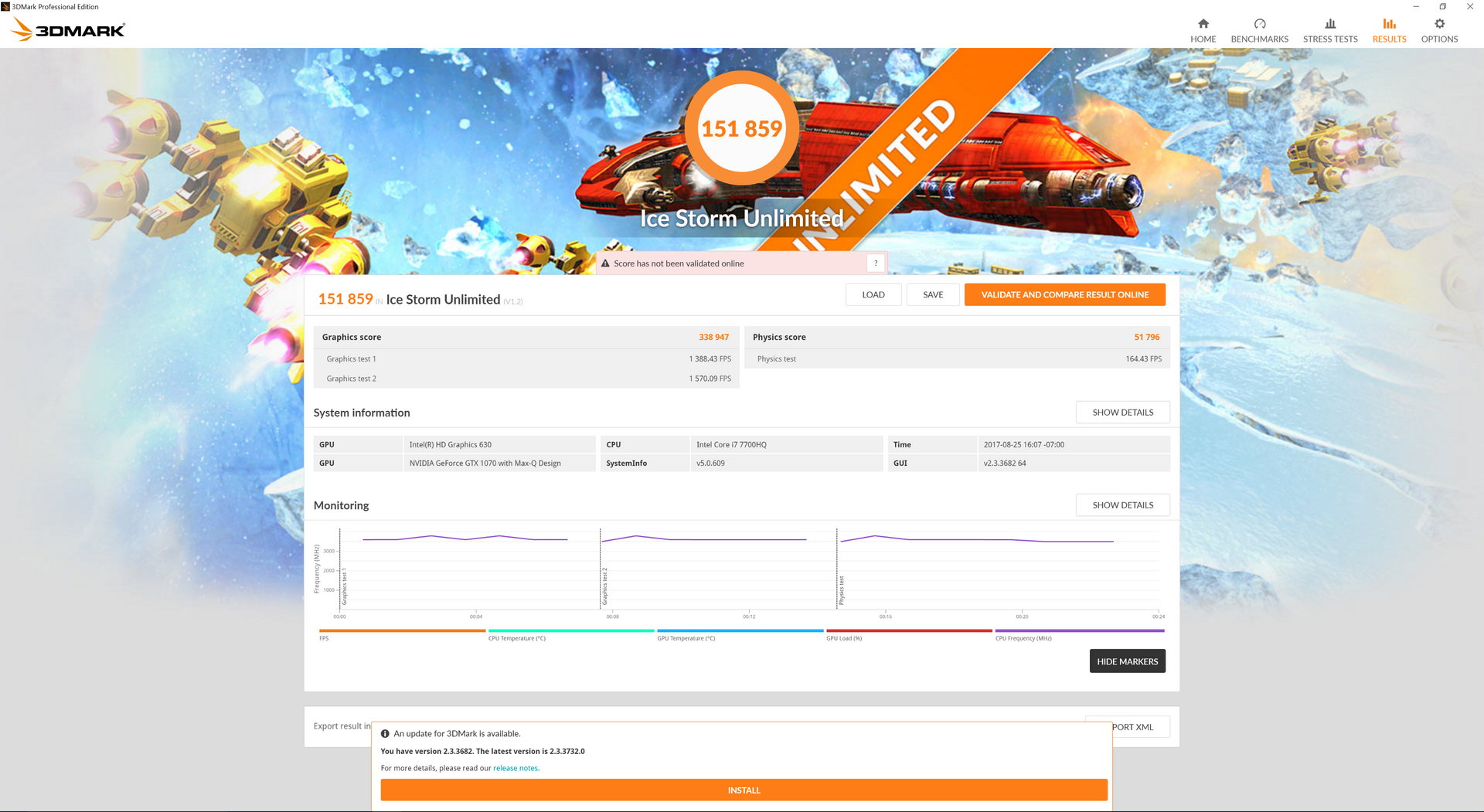Select the RESULTS tab label

pos(1389,39)
